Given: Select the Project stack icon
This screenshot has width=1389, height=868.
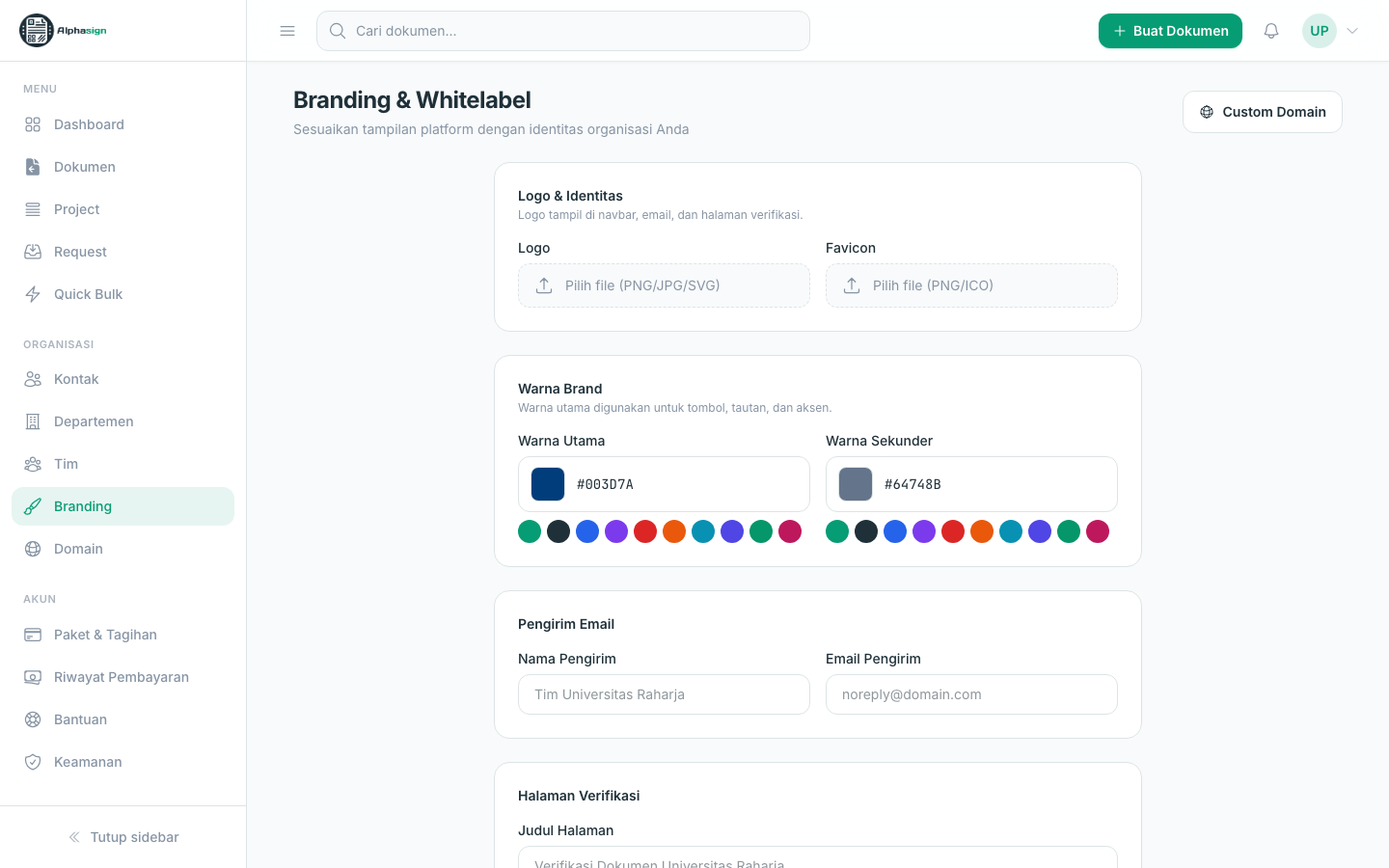Looking at the screenshot, I should pyautogui.click(x=33, y=209).
